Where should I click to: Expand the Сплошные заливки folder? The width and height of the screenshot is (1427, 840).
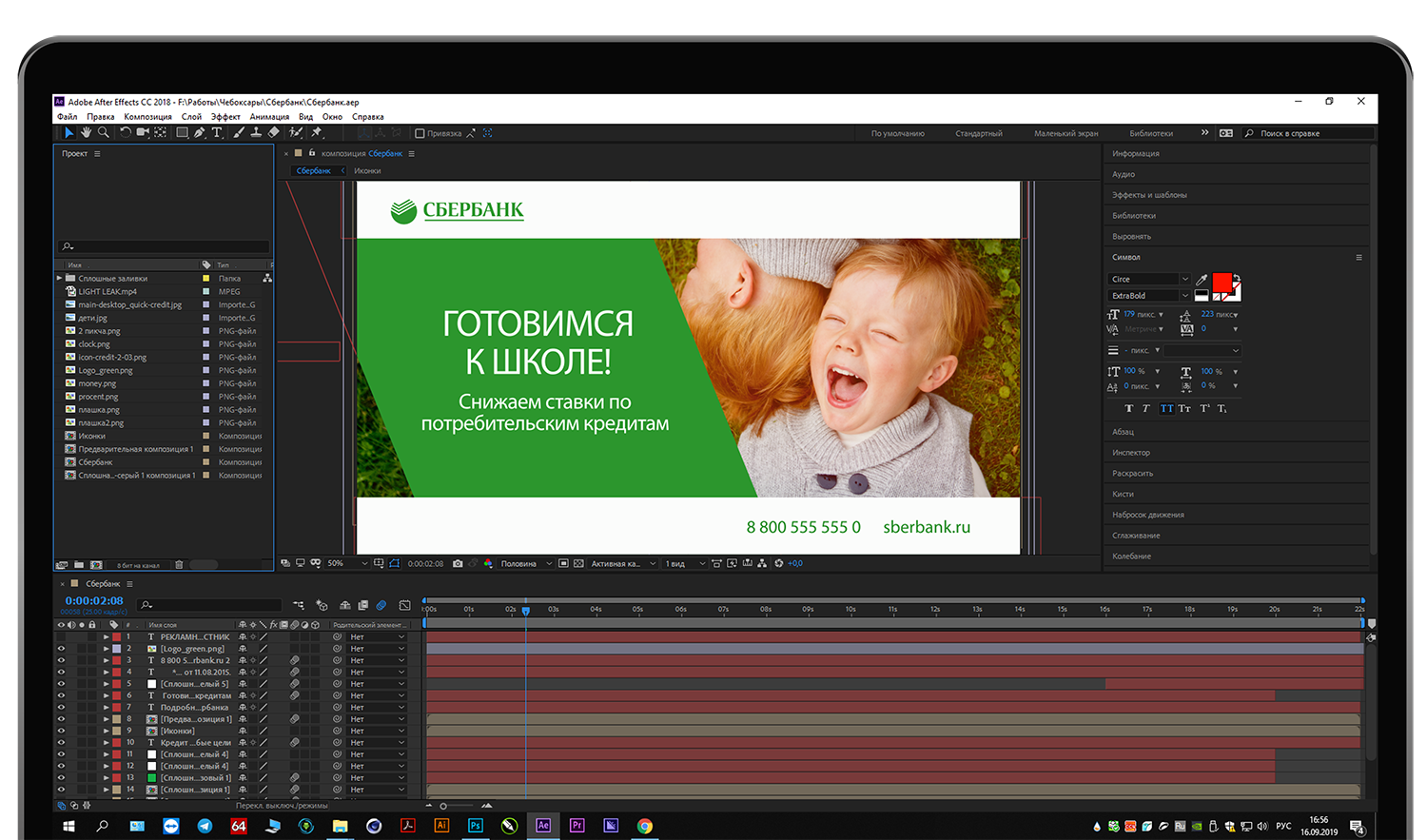(59, 279)
